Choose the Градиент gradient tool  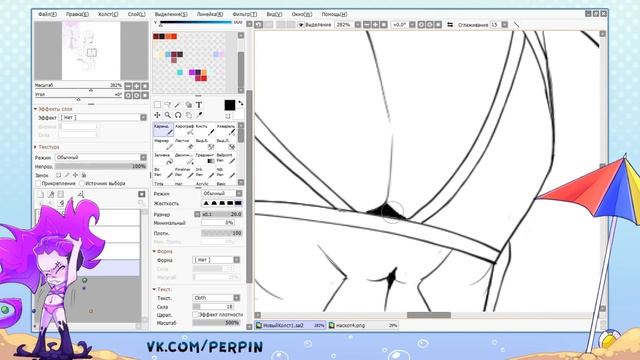click(205, 158)
